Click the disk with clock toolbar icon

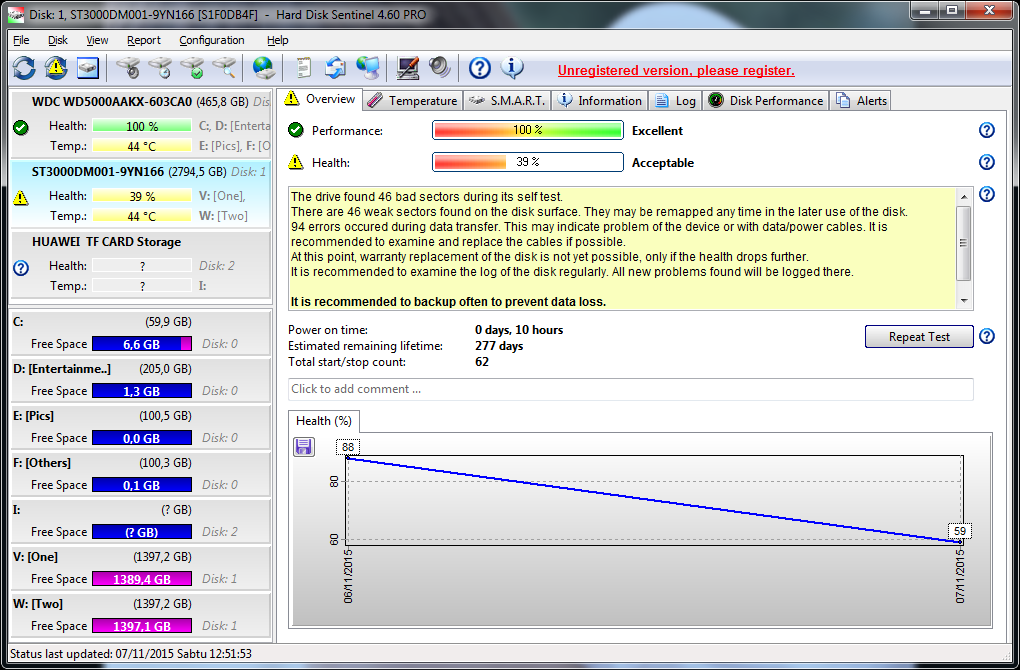(160, 68)
